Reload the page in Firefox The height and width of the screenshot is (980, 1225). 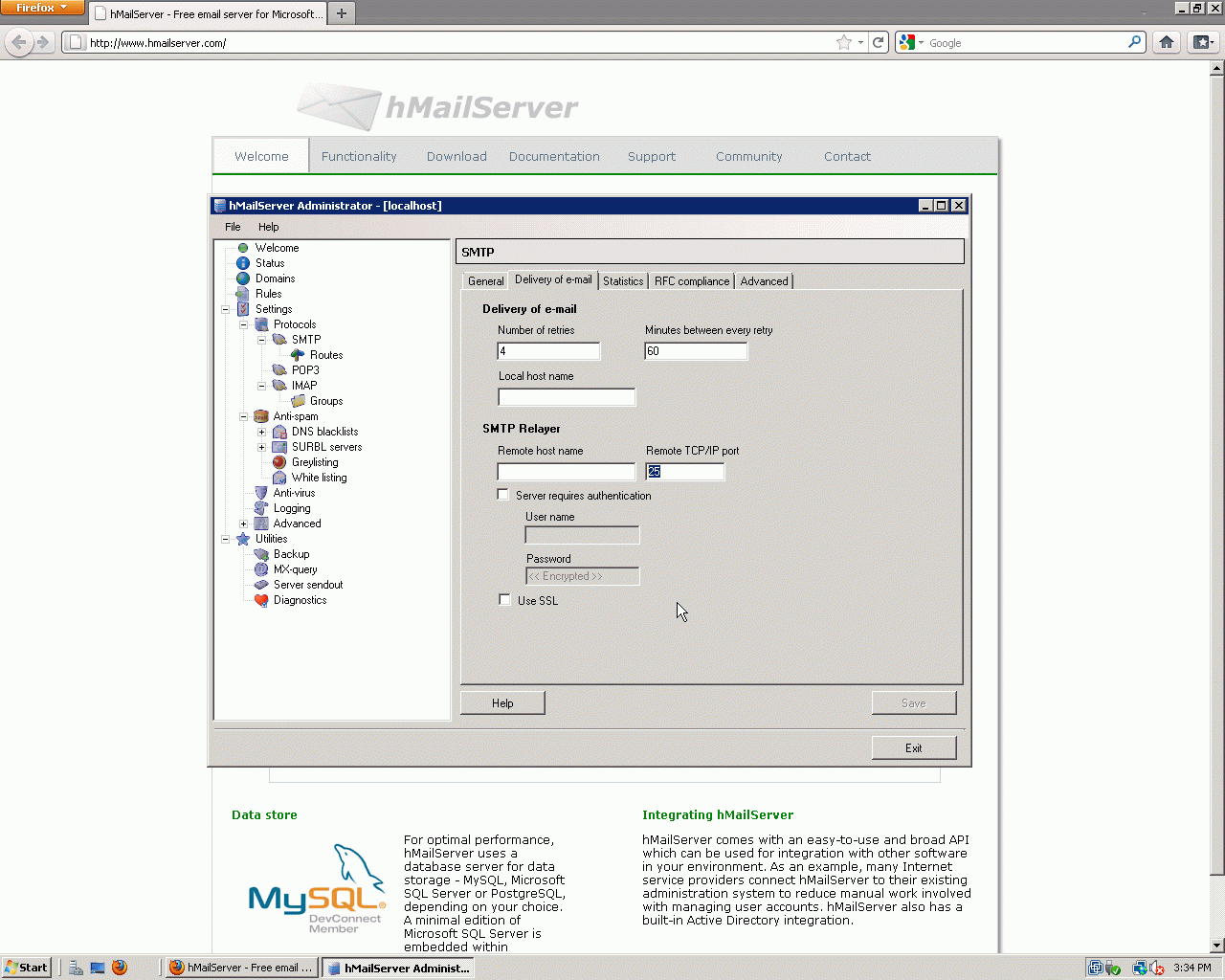point(878,42)
